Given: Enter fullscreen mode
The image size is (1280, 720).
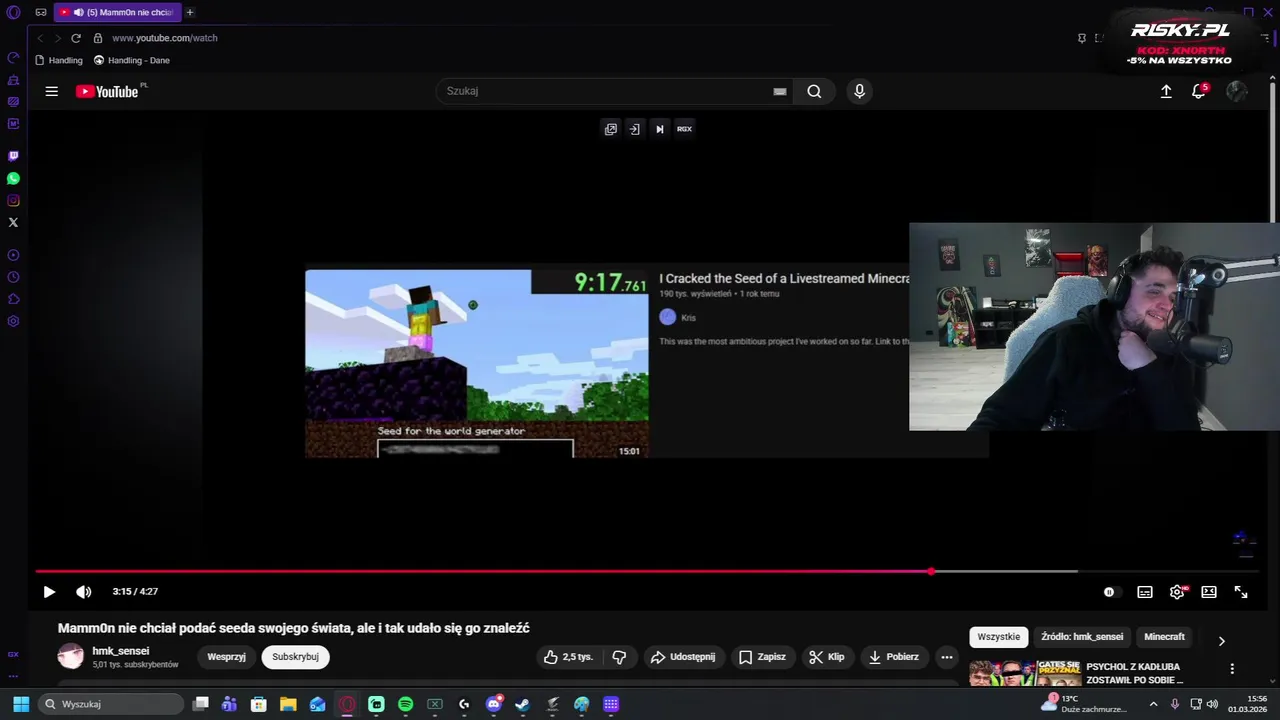Looking at the screenshot, I should pyautogui.click(x=1241, y=592).
